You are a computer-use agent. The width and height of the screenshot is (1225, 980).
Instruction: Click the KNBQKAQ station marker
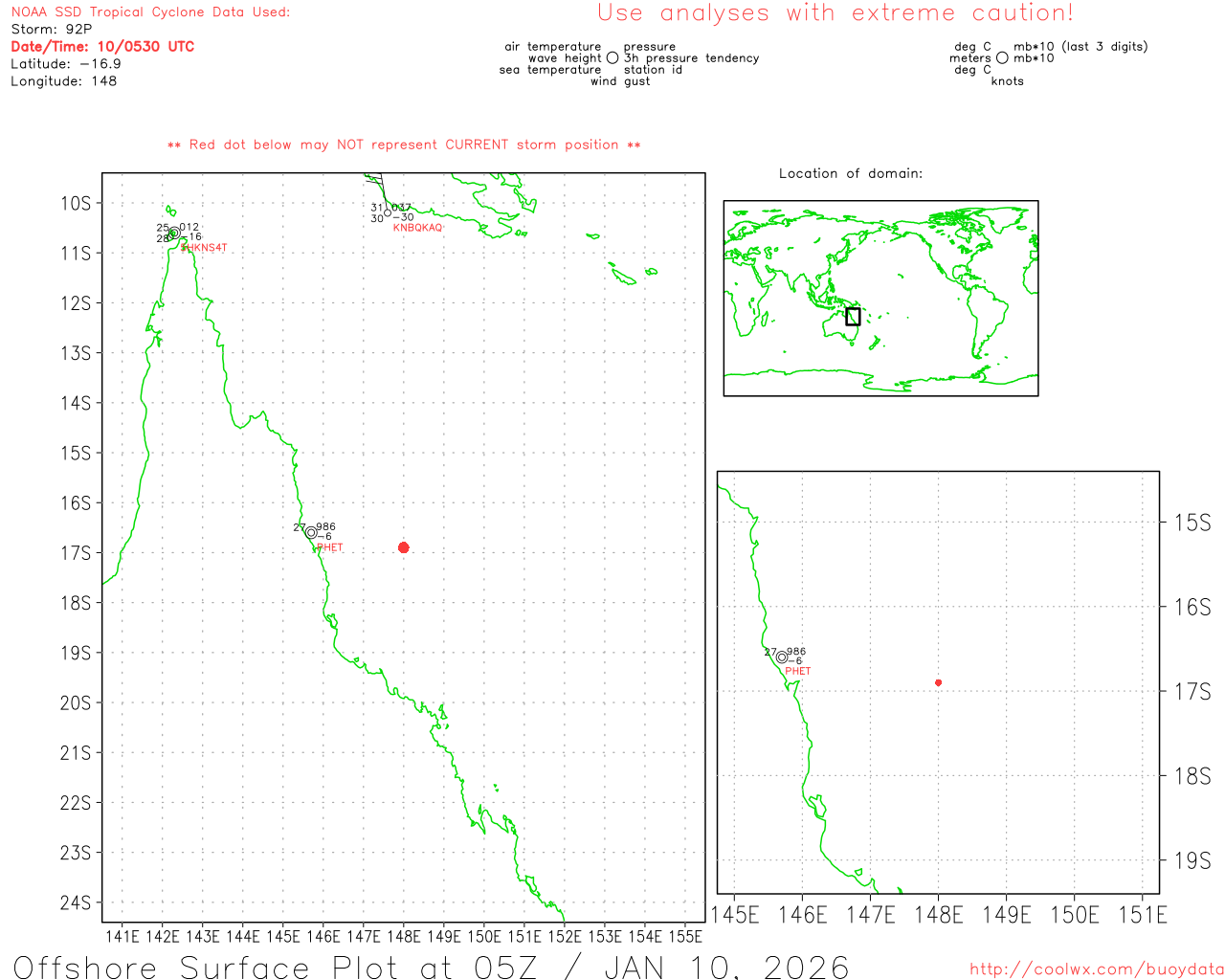coord(388,212)
